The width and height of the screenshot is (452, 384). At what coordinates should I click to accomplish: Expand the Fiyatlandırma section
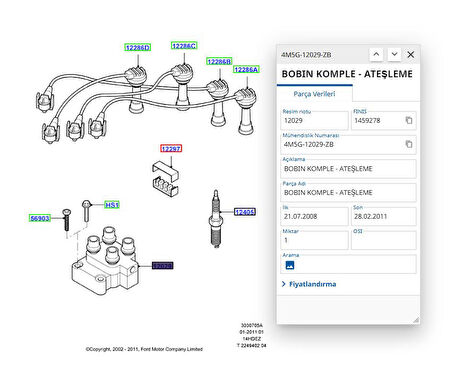point(309,284)
